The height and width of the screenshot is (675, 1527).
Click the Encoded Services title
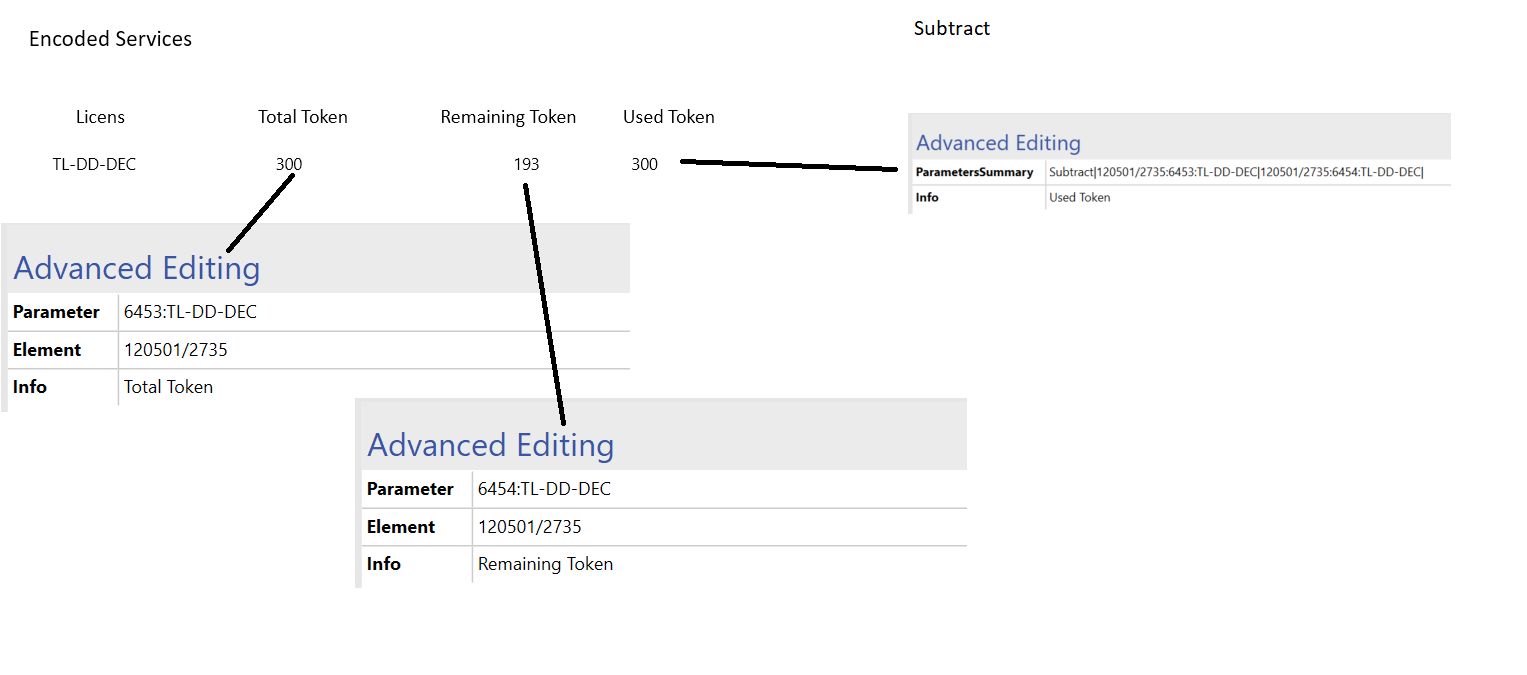110,39
